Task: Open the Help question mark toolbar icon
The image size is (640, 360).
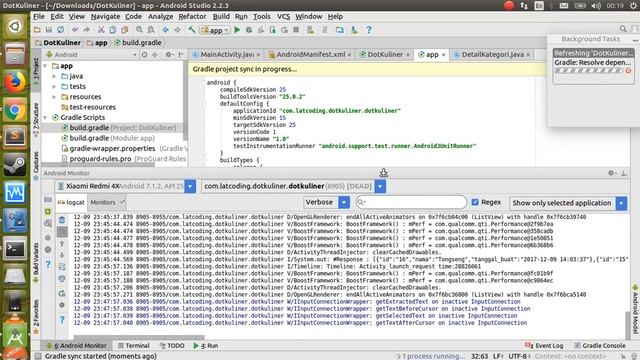Action: (369, 30)
